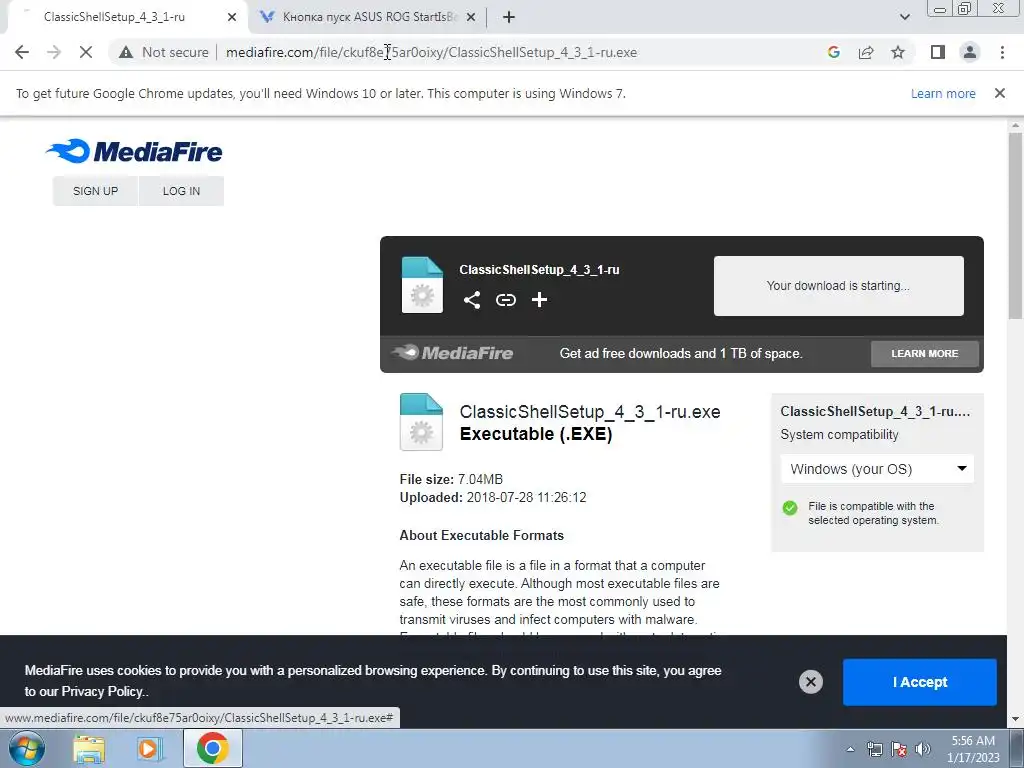Click the exe file icon beside file name
The height and width of the screenshot is (768, 1024).
[421, 422]
